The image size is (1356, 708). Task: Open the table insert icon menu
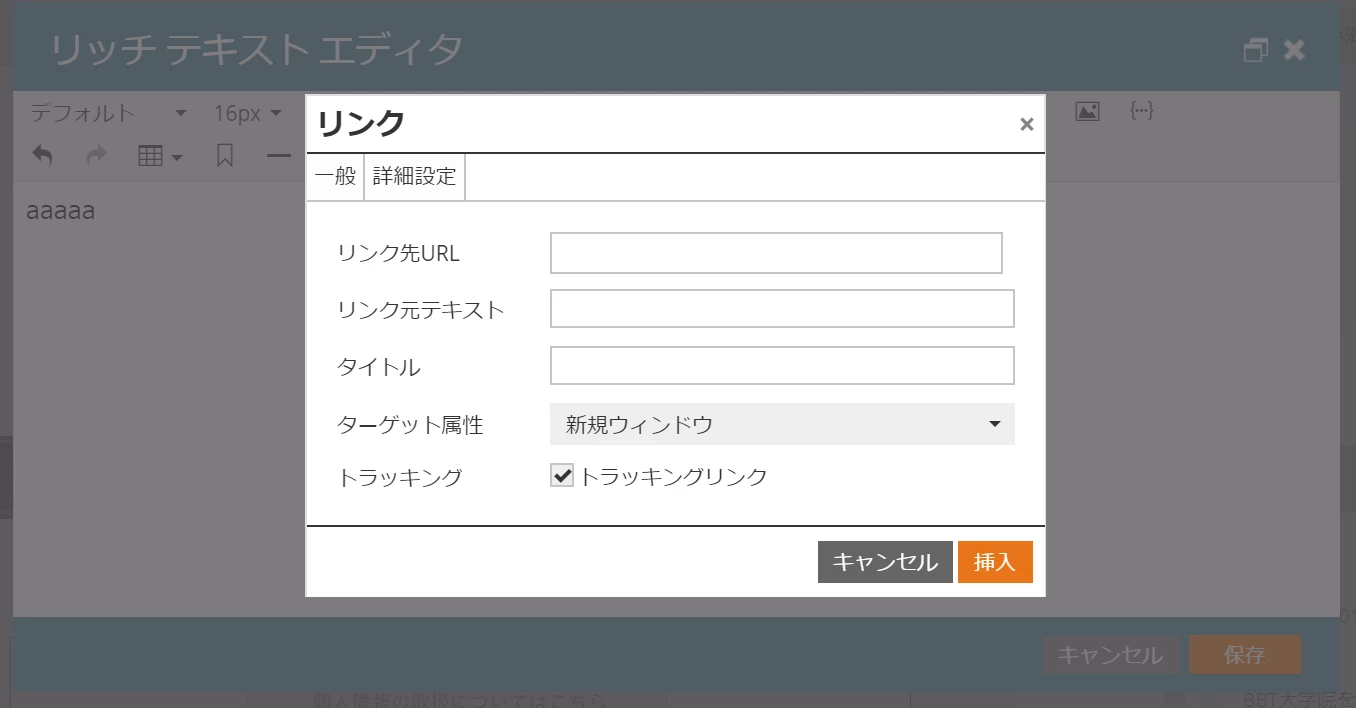[160, 156]
